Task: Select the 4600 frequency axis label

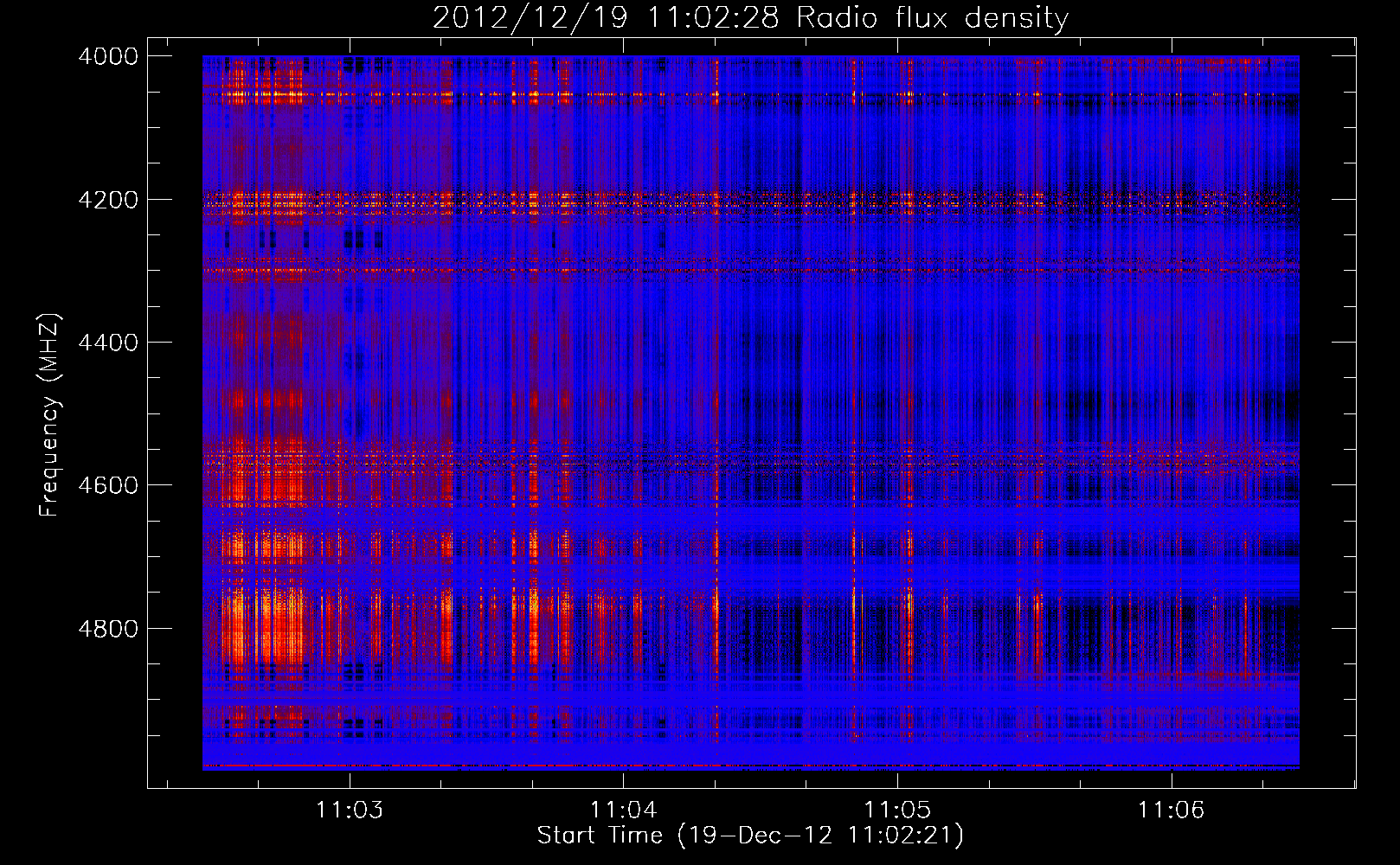Action: [x=108, y=485]
